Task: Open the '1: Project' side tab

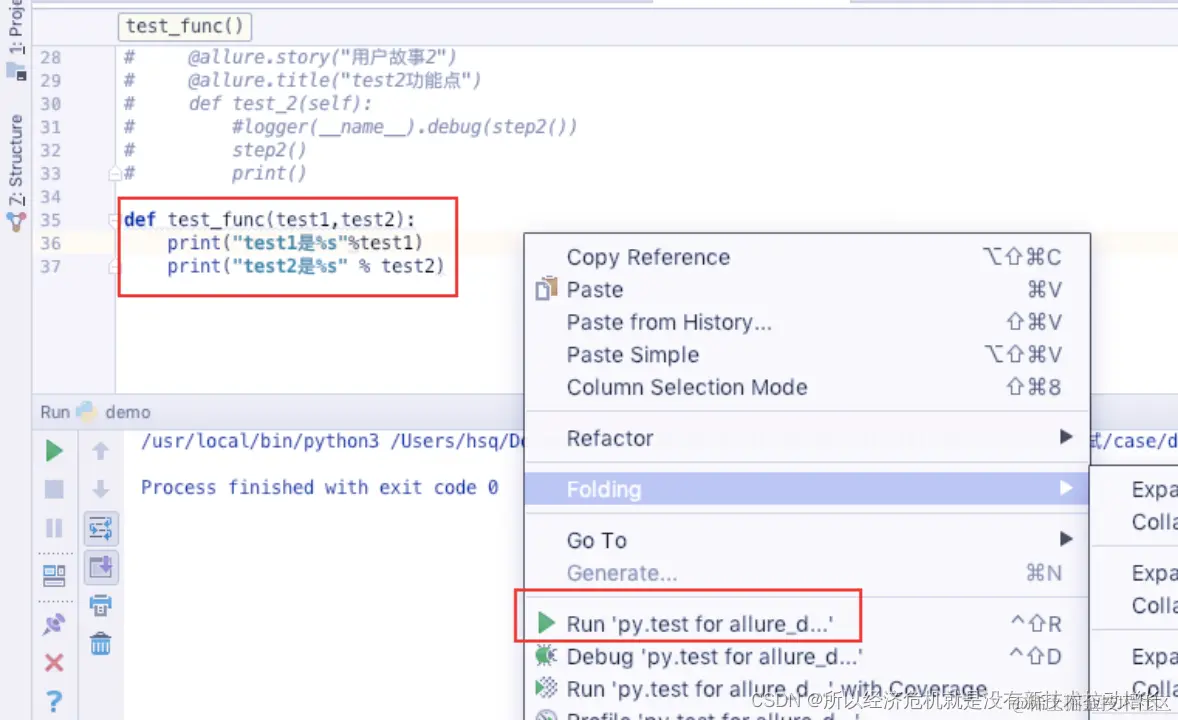Action: click(16, 27)
